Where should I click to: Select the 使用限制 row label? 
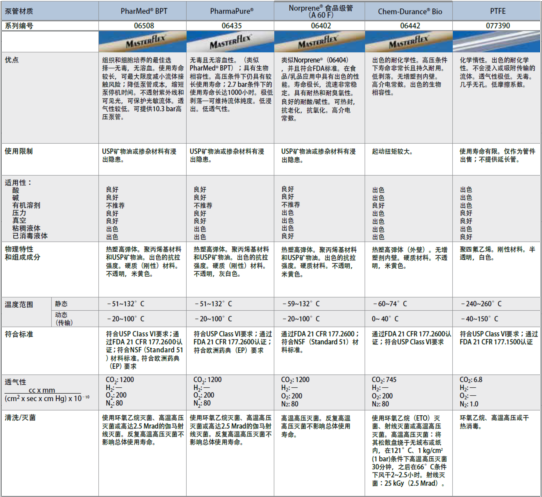19,151
